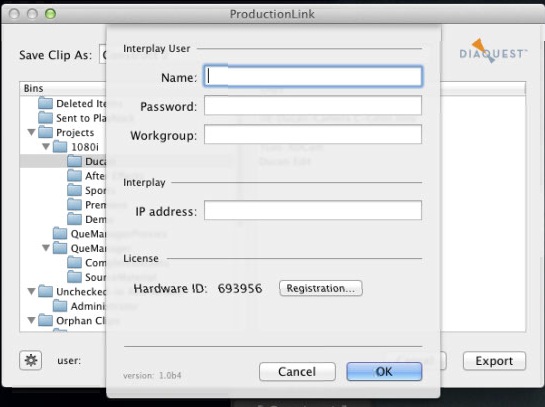Viewport: 545px width, 407px height.
Task: Select the Sent to Playback folder icon
Action: point(45,118)
